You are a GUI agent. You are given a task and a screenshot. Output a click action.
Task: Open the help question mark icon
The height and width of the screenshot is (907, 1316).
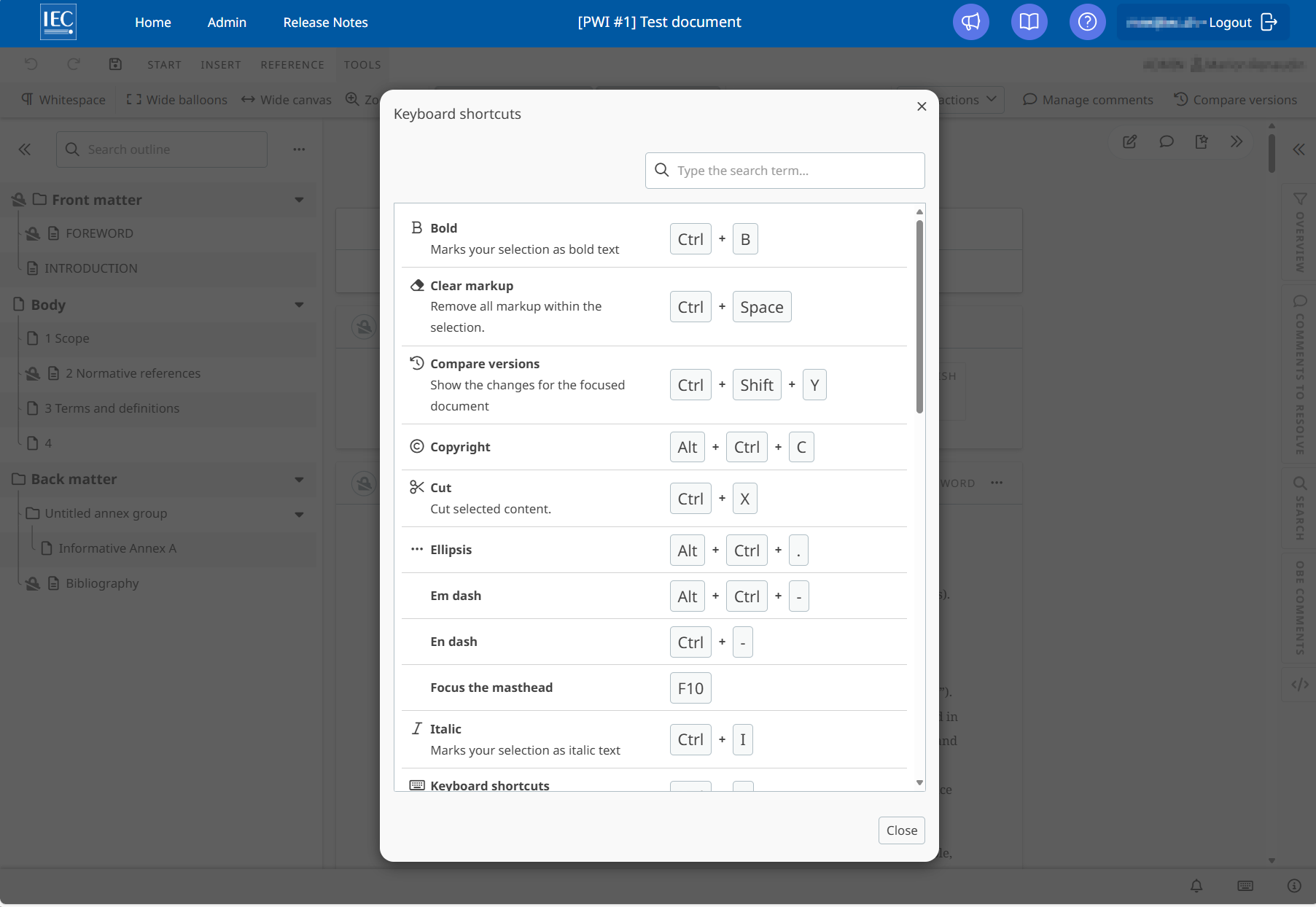pyautogui.click(x=1087, y=22)
